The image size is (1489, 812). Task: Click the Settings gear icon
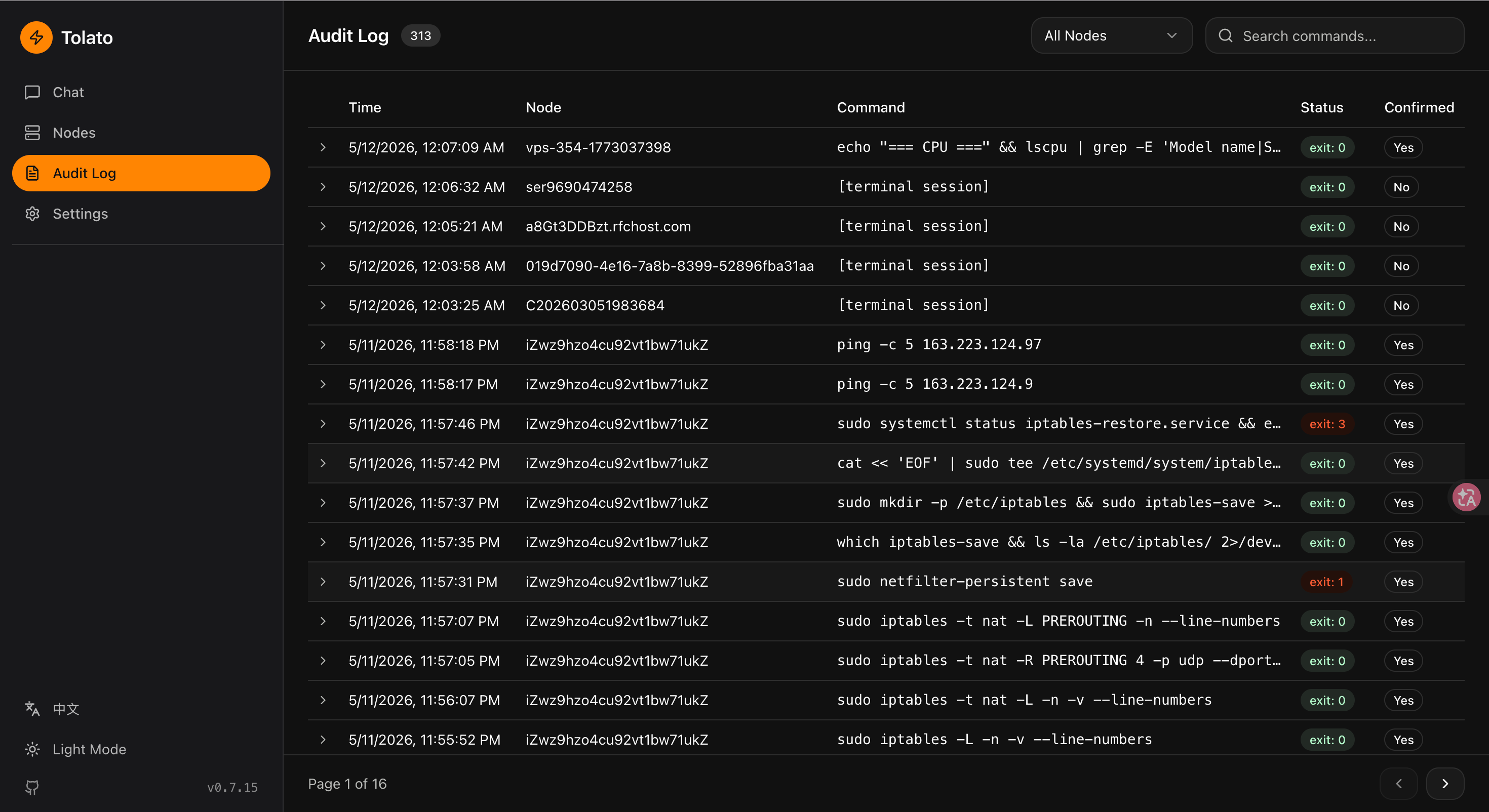coord(32,214)
